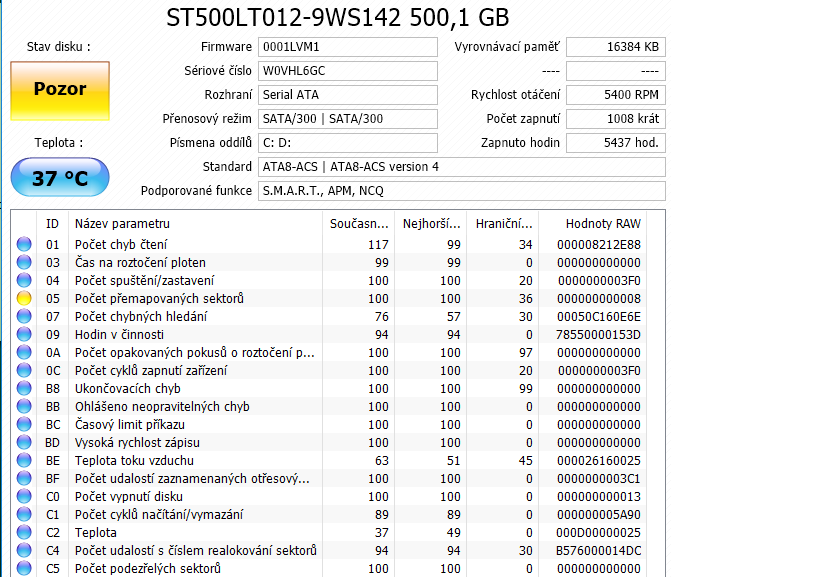Click the status orb for row C4

(x=24, y=550)
